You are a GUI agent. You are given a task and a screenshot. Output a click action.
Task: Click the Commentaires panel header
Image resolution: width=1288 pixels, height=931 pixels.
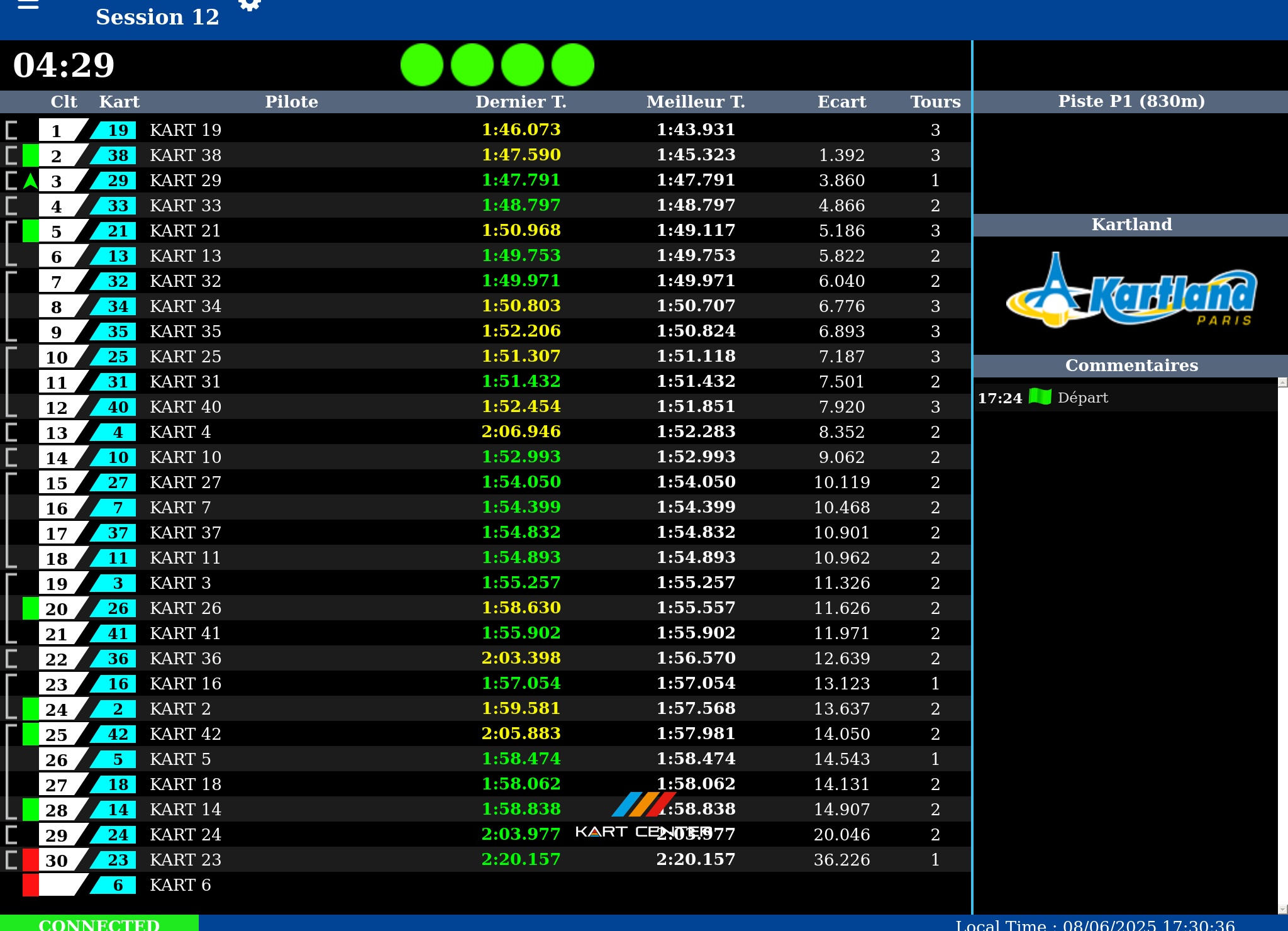coord(1131,365)
